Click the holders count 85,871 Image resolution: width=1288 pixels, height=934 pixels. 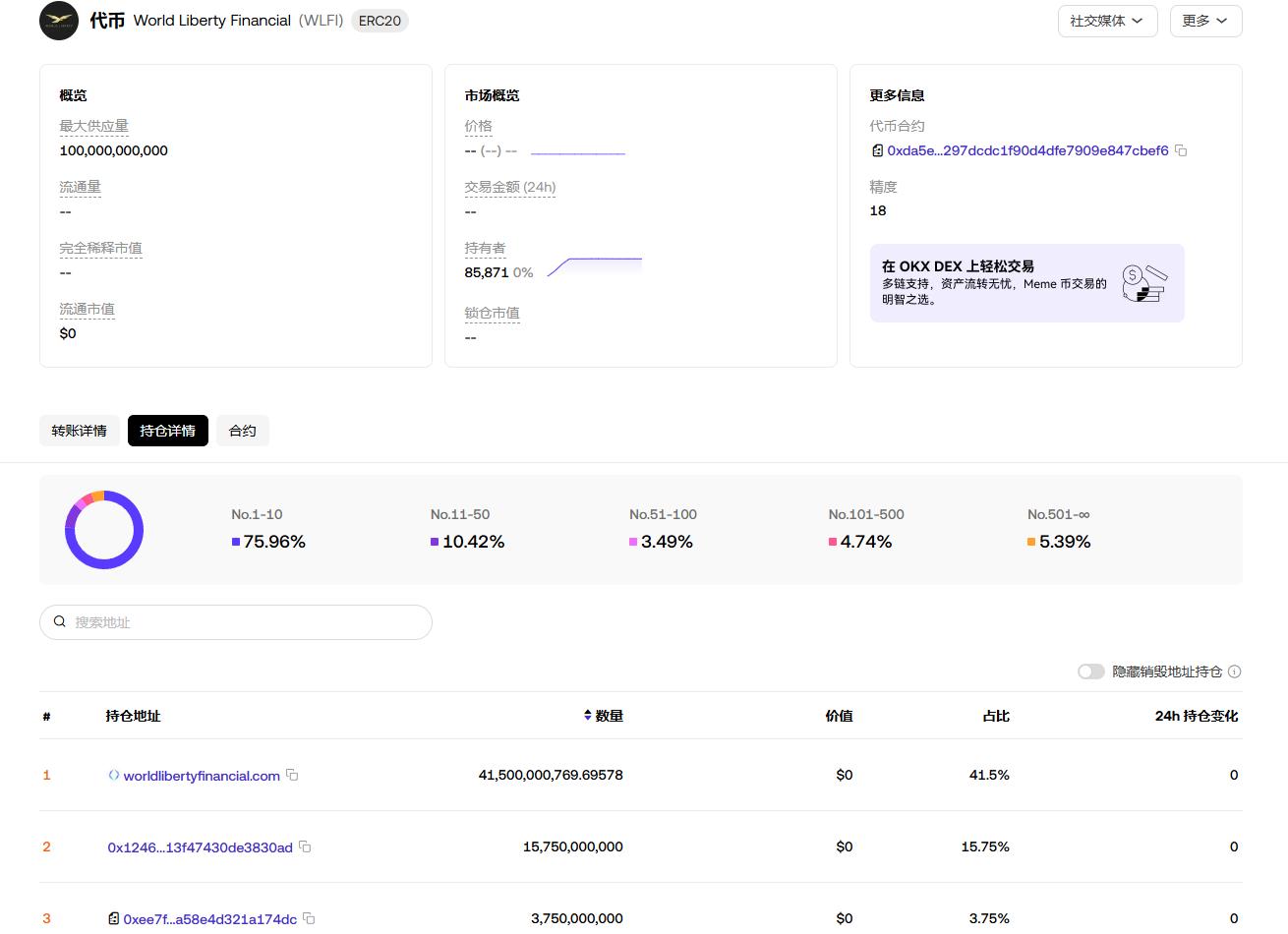(487, 272)
